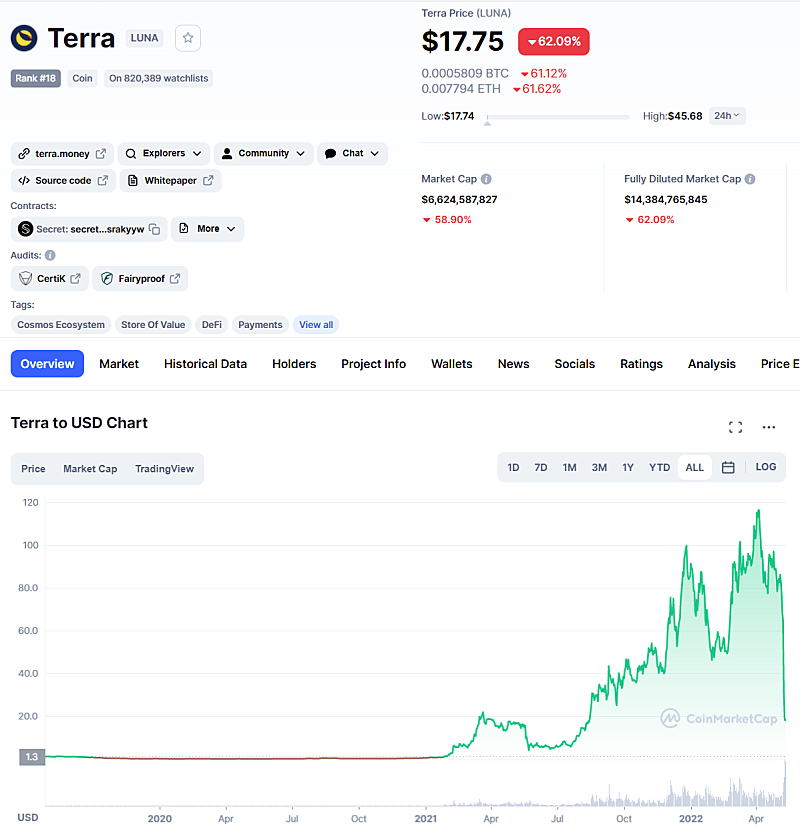Click the Terra coin logo icon

click(x=24, y=38)
